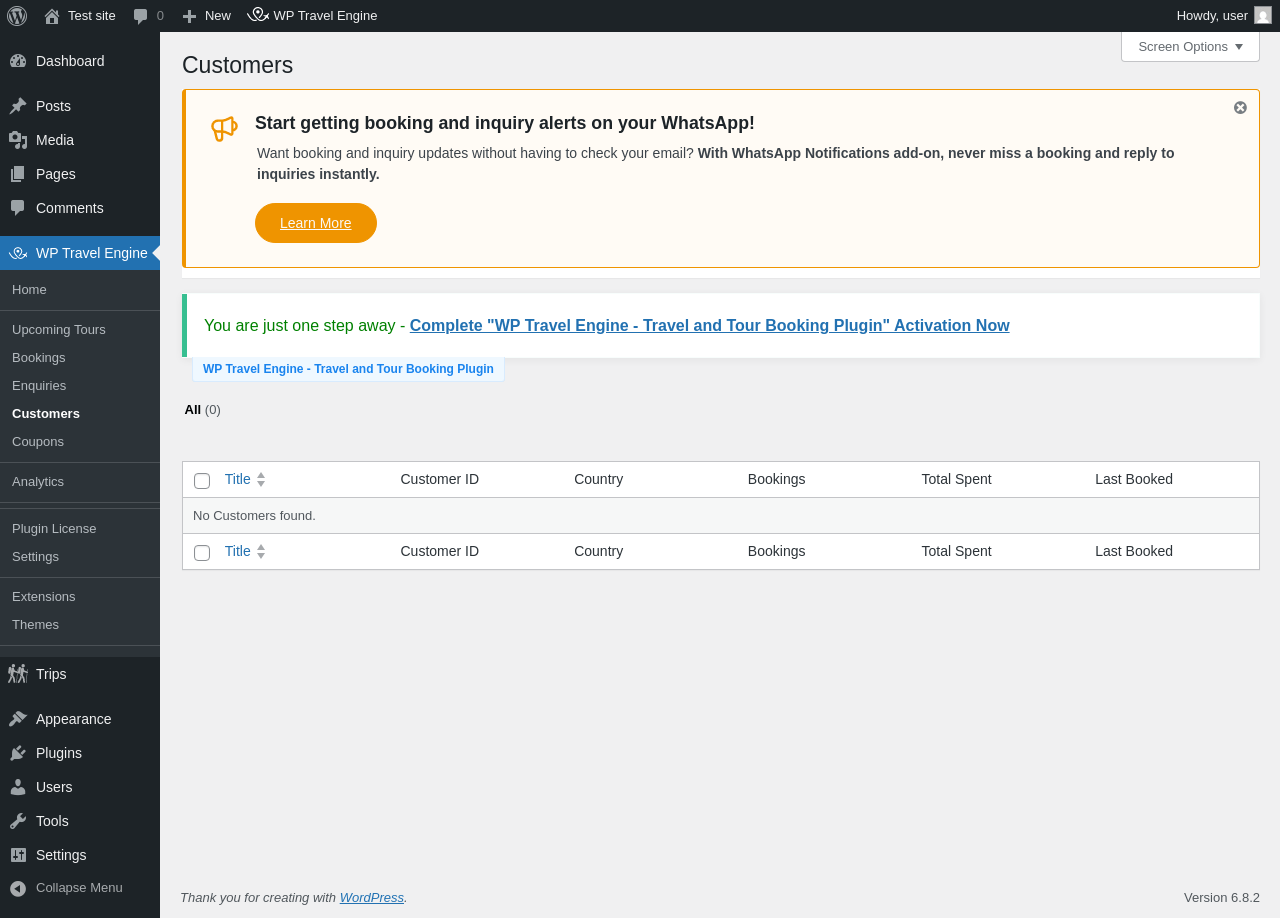Check select-all box in table header

pyautogui.click(x=202, y=481)
